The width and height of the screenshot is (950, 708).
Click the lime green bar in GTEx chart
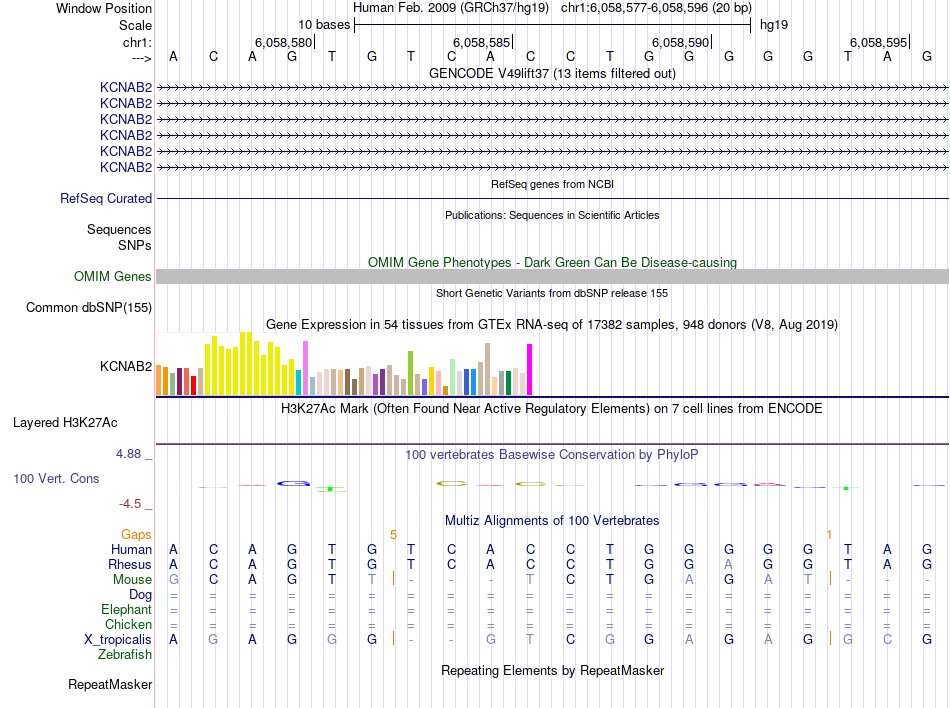410,373
